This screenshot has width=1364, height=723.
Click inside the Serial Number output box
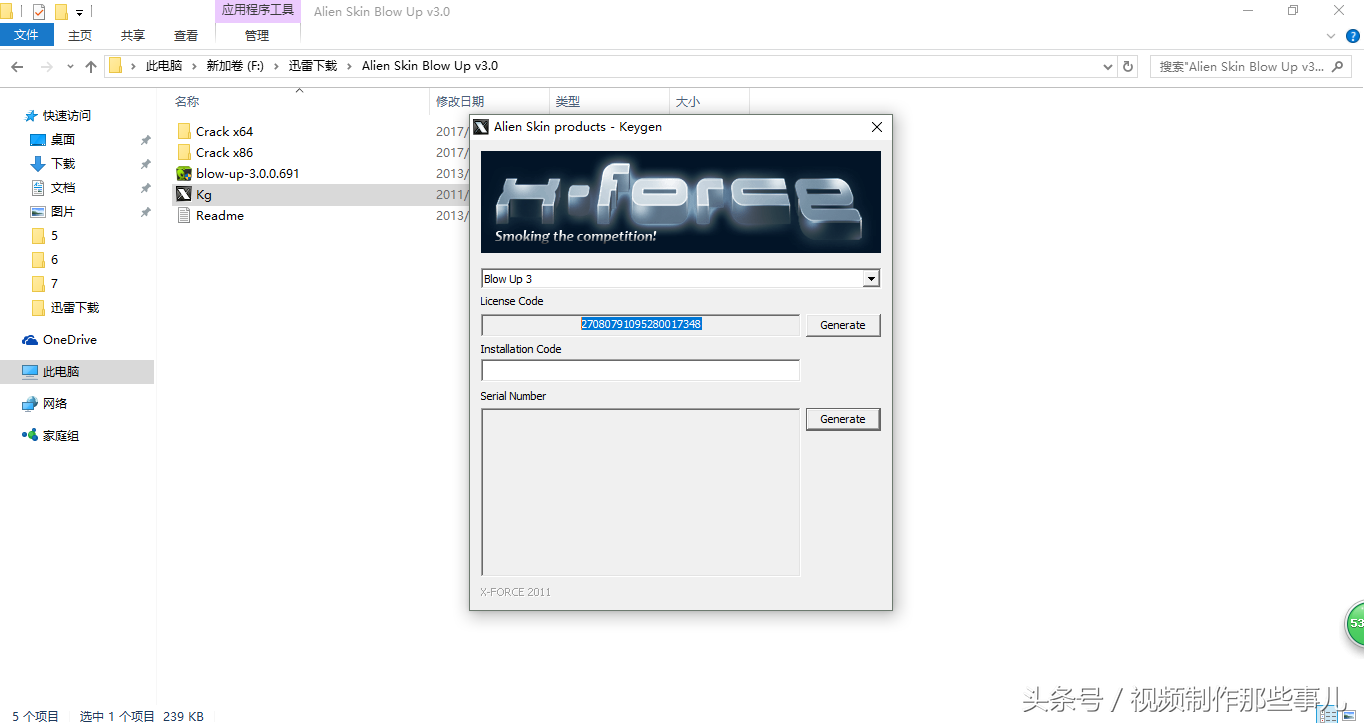[640, 492]
